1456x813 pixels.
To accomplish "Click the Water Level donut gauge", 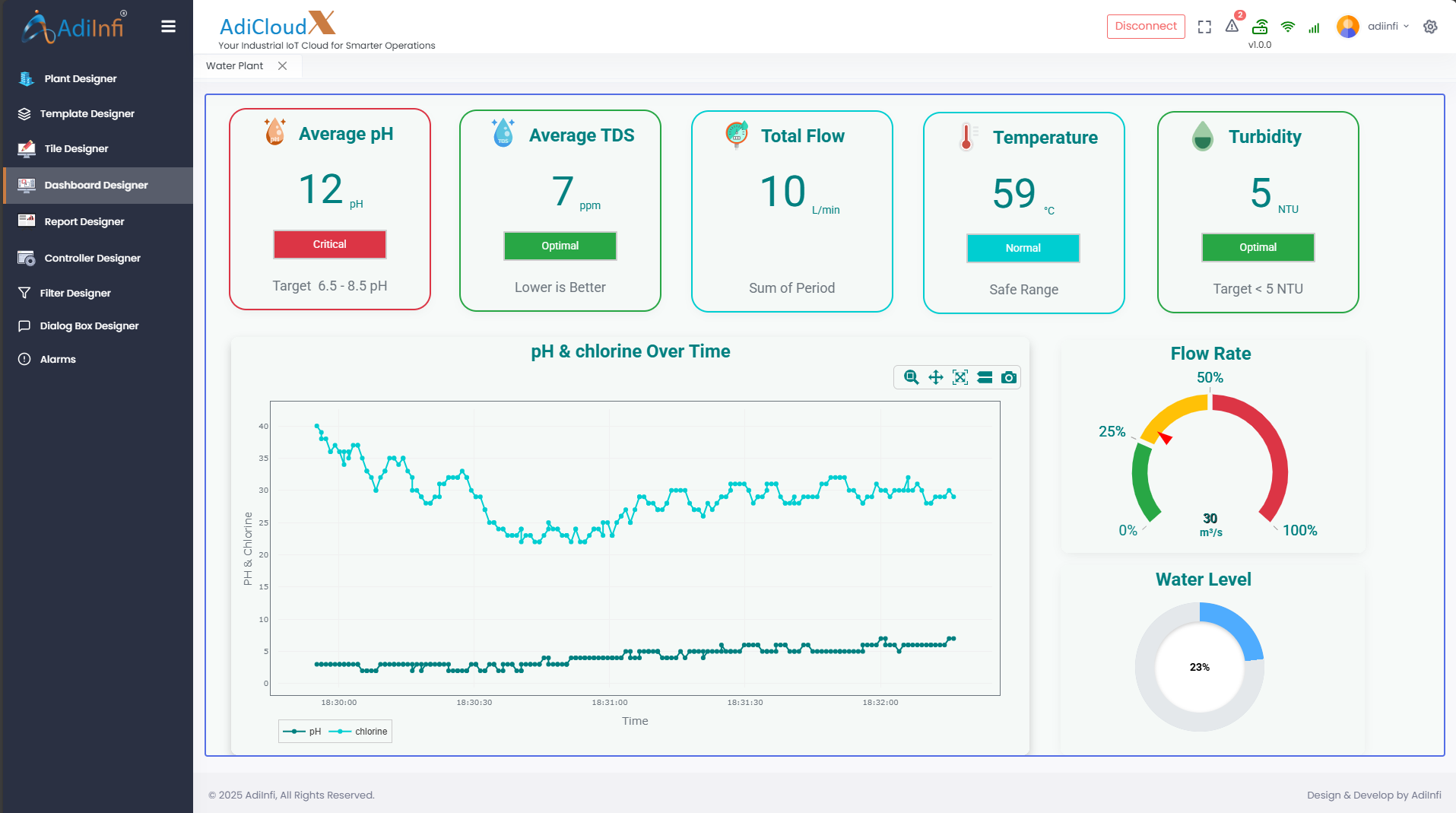I will 1200,667.
